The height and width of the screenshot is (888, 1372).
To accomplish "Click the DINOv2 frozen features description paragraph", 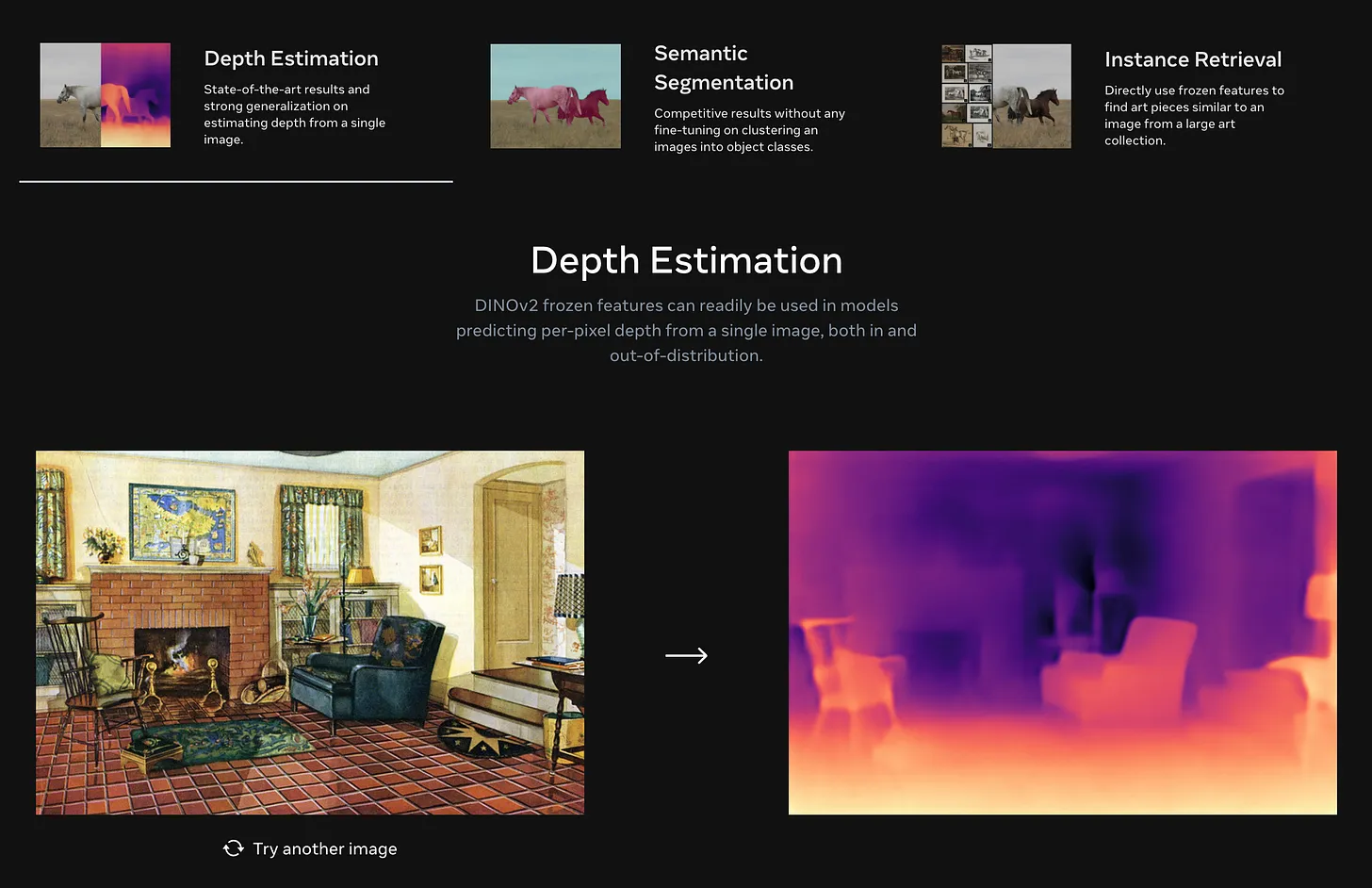I will point(686,330).
